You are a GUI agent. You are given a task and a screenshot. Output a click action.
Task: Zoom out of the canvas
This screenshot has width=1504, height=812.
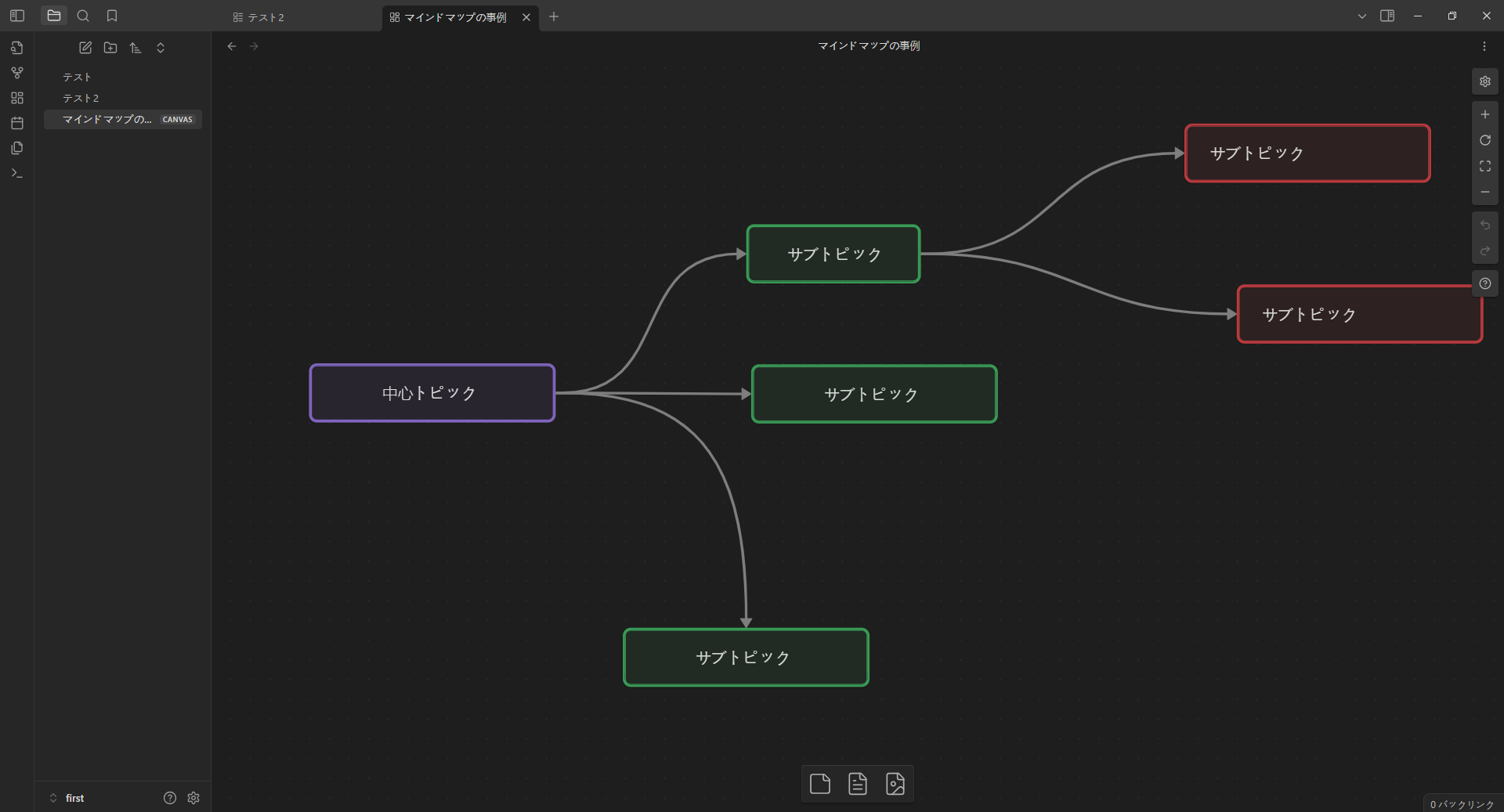pyautogui.click(x=1485, y=192)
